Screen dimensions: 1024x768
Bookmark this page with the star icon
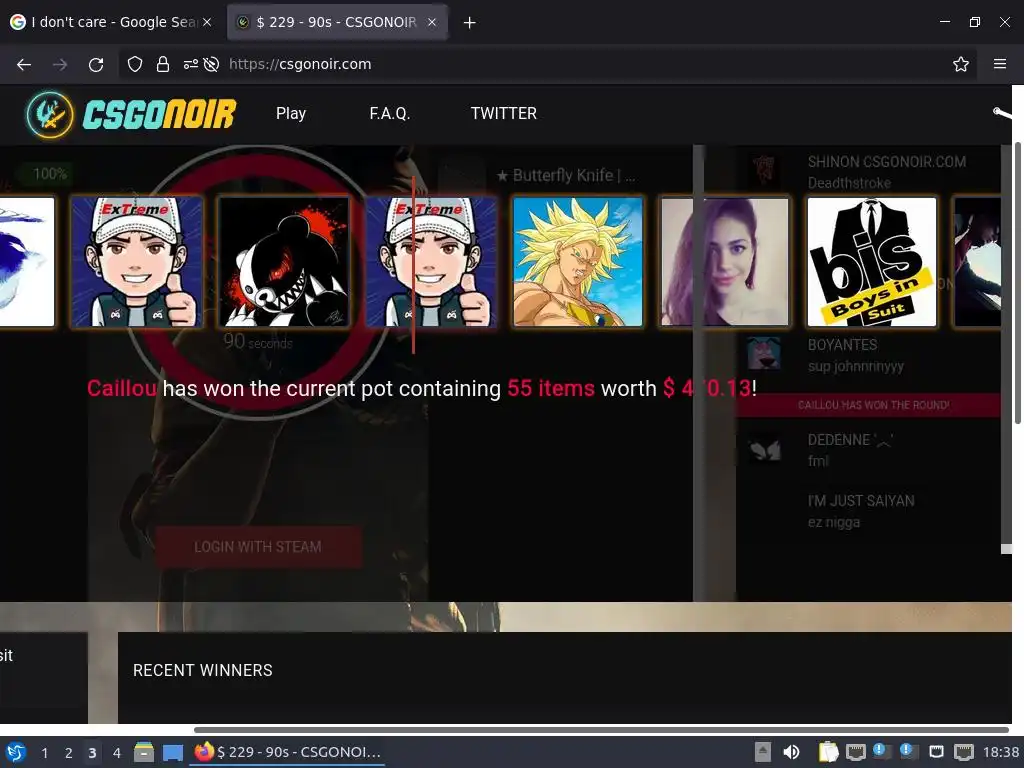click(961, 64)
